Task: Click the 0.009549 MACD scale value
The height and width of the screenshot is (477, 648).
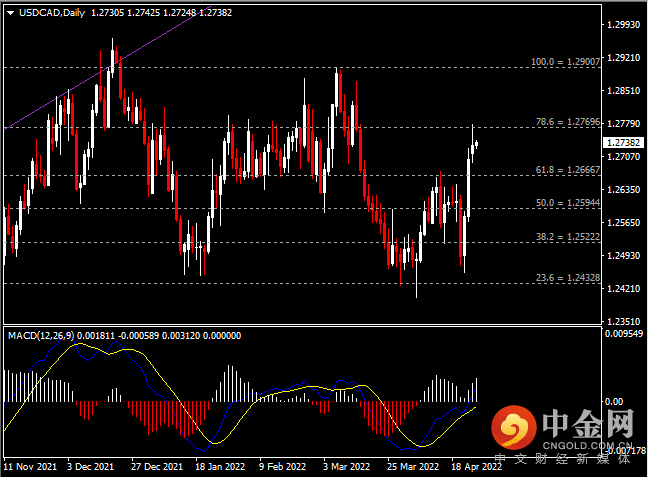Action: tap(625, 335)
